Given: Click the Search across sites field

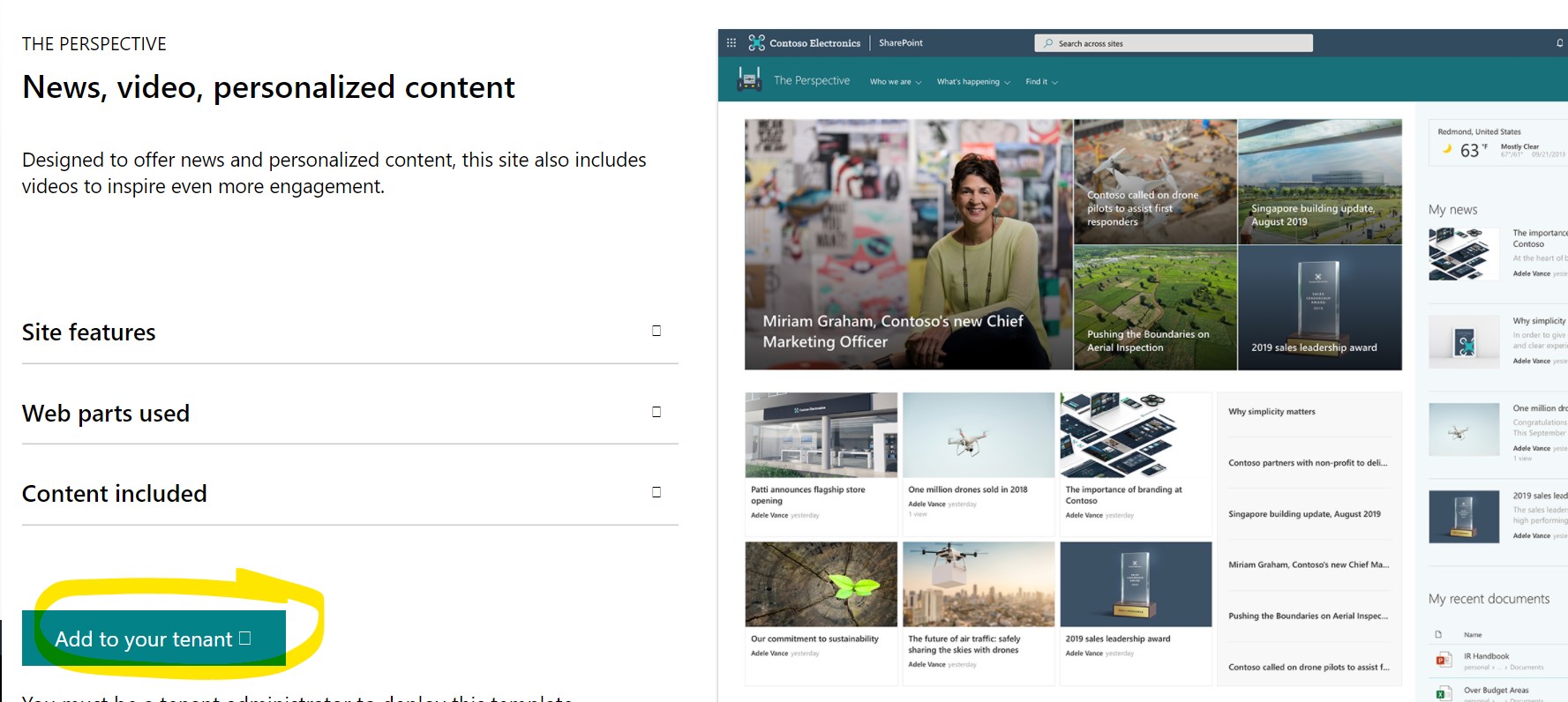Looking at the screenshot, I should (x=1174, y=43).
